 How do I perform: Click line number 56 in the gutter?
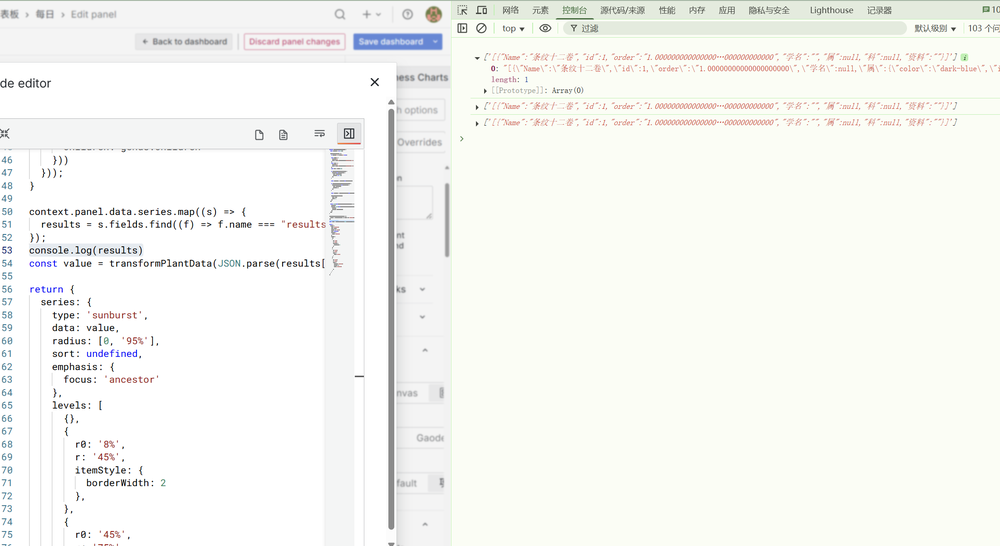pyautogui.click(x=7, y=289)
